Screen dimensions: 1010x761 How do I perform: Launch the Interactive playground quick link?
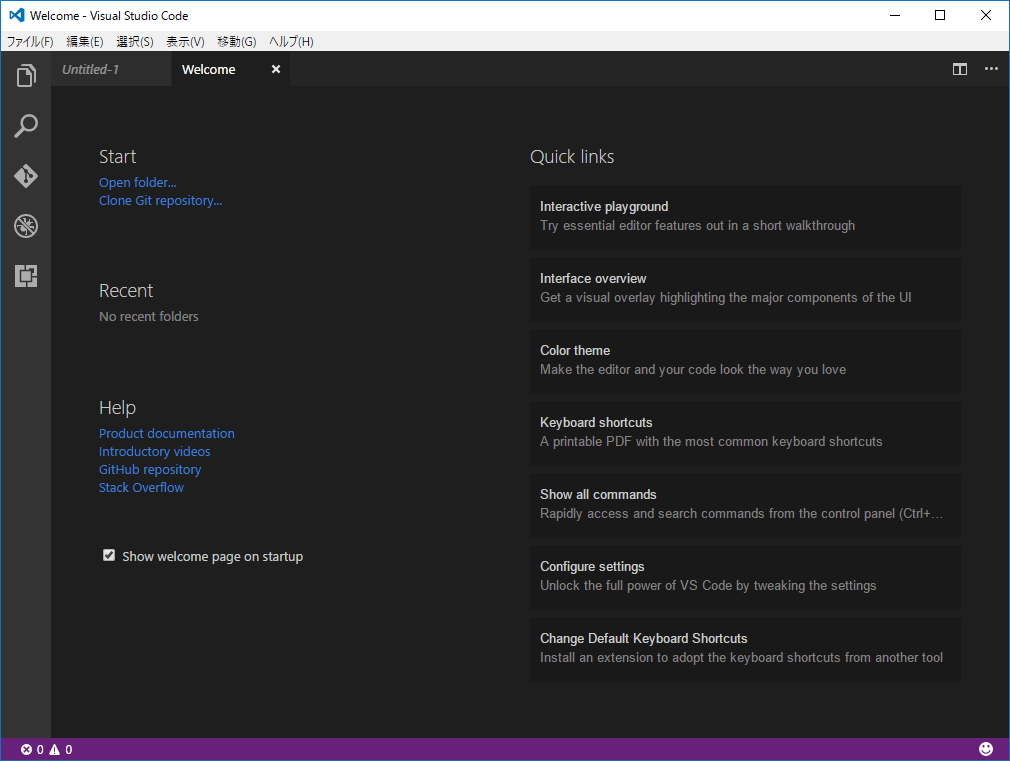pos(745,218)
